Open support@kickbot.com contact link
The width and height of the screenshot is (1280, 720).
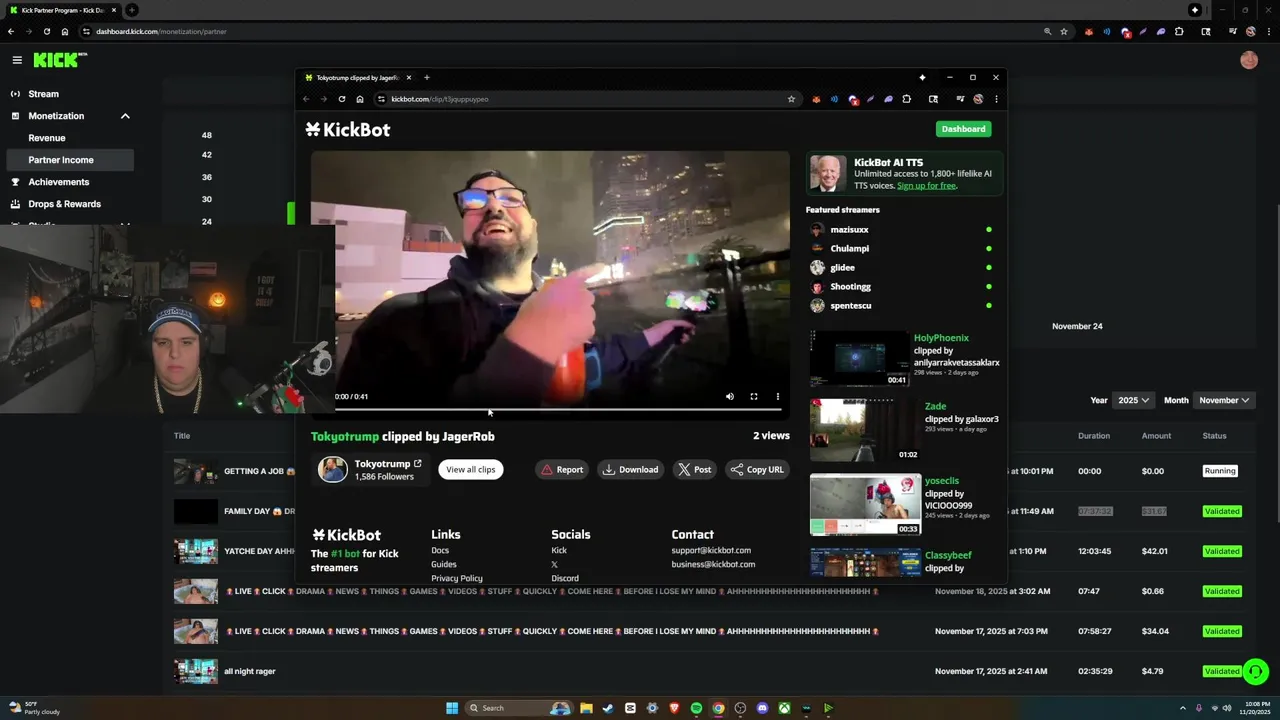click(x=711, y=550)
